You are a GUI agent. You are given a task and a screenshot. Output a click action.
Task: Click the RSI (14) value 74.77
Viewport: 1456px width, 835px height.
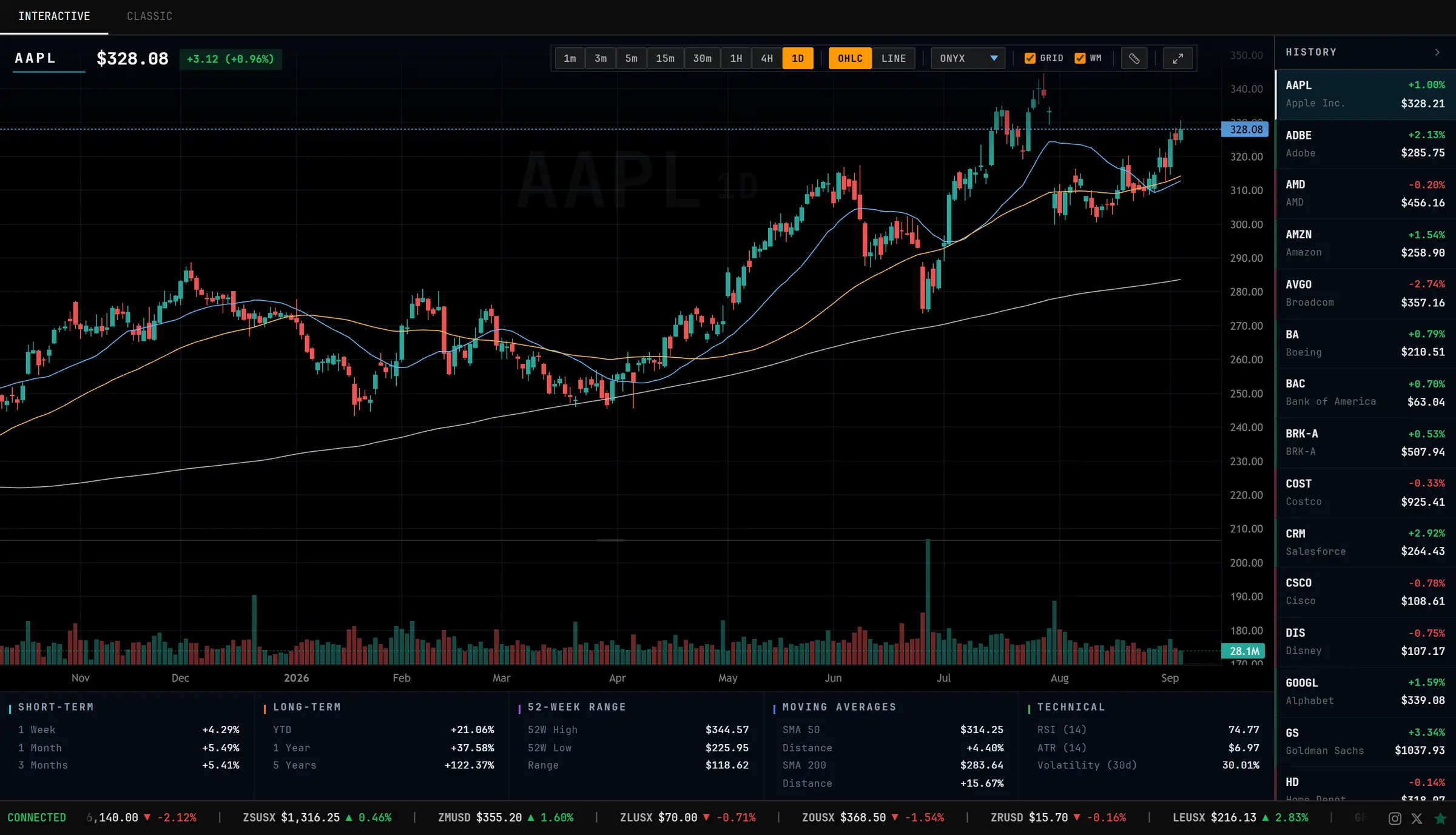coord(1244,729)
